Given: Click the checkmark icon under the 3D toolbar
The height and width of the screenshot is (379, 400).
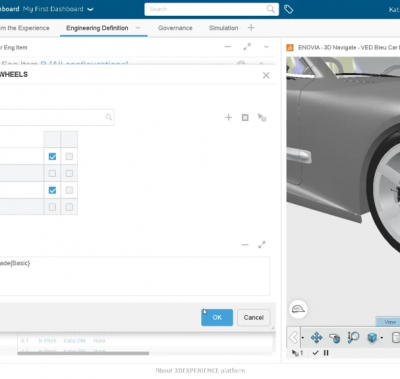Looking at the screenshot, I should 315,353.
